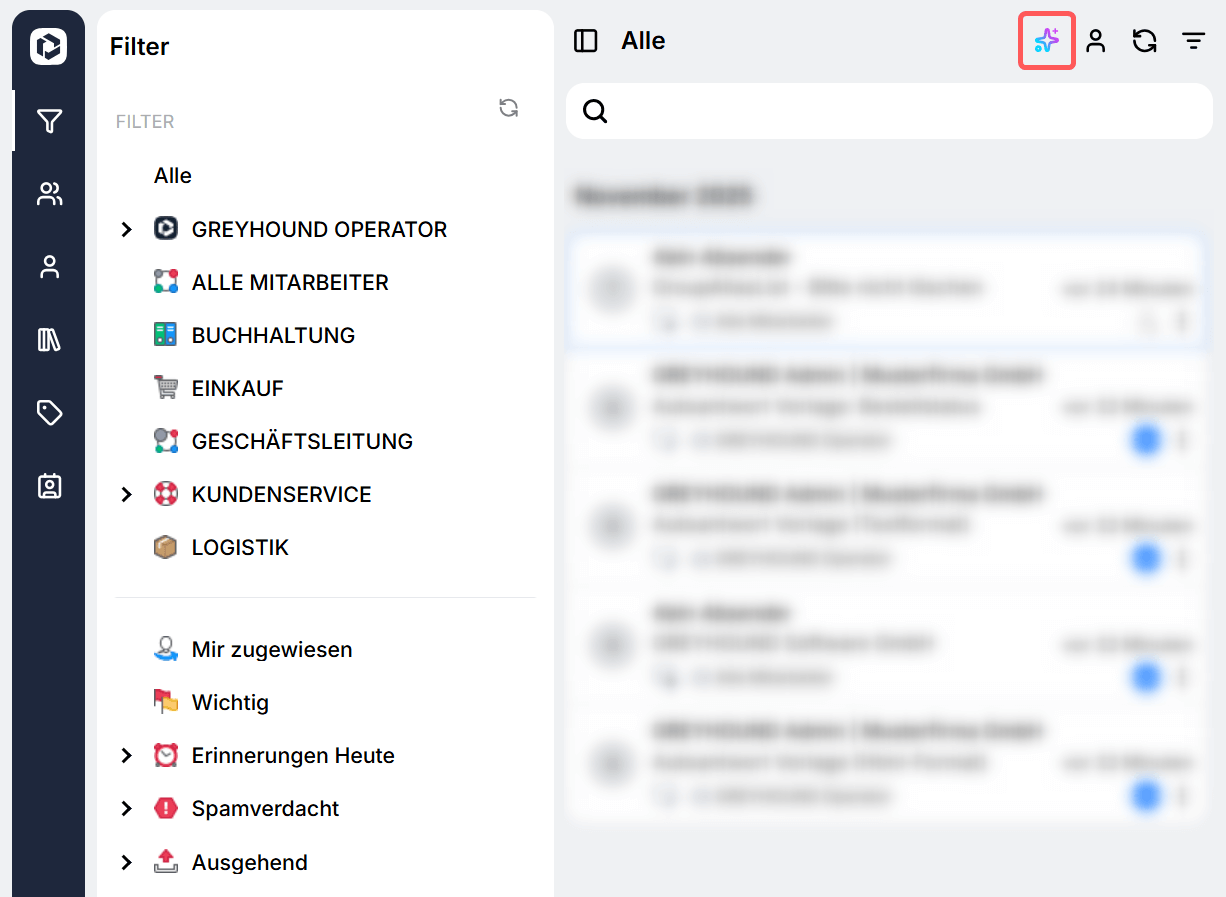Expand the Spamverdacht filter
The height and width of the screenshot is (897, 1226).
tap(126, 809)
